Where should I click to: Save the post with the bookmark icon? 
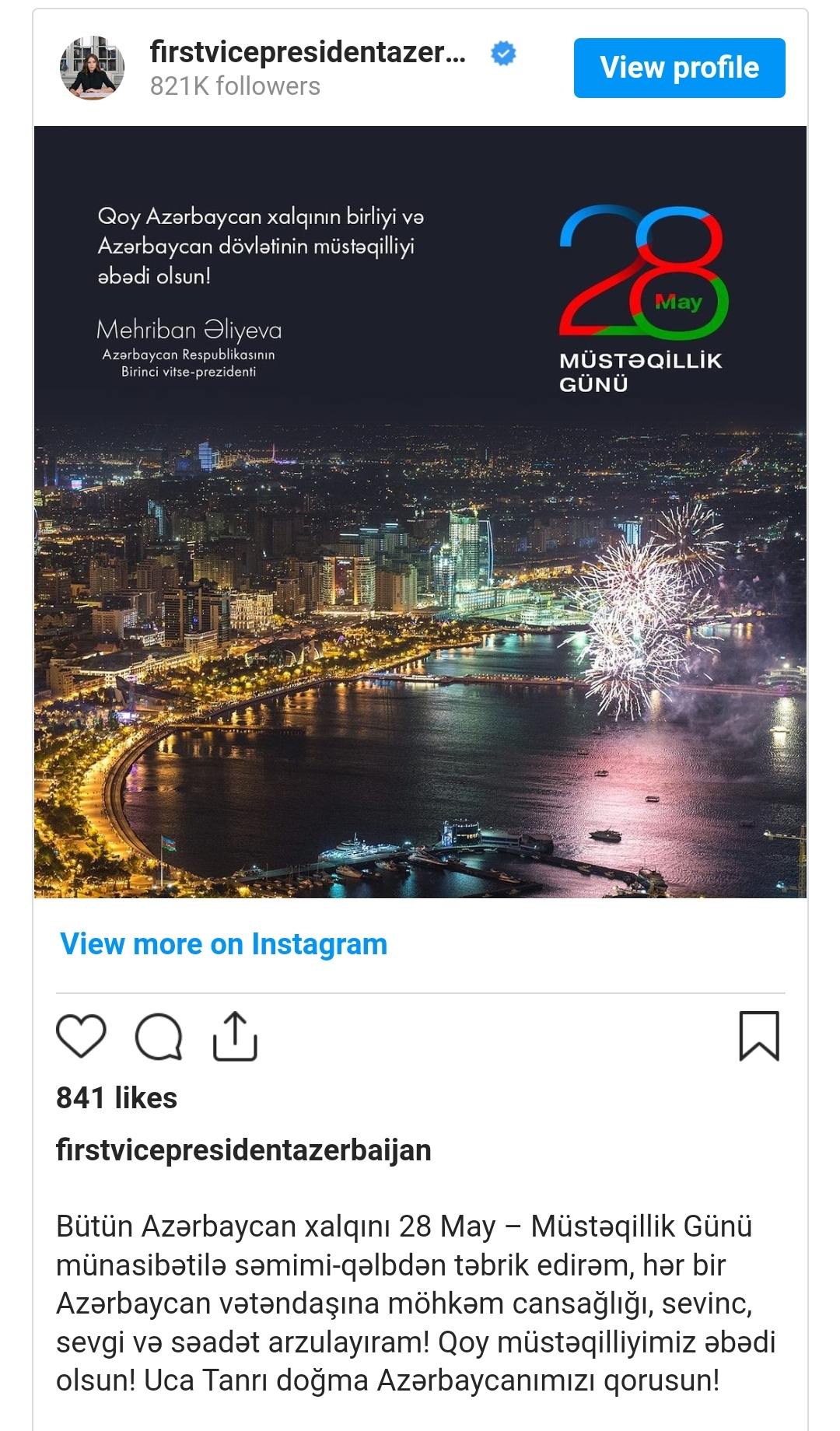pos(759,1036)
